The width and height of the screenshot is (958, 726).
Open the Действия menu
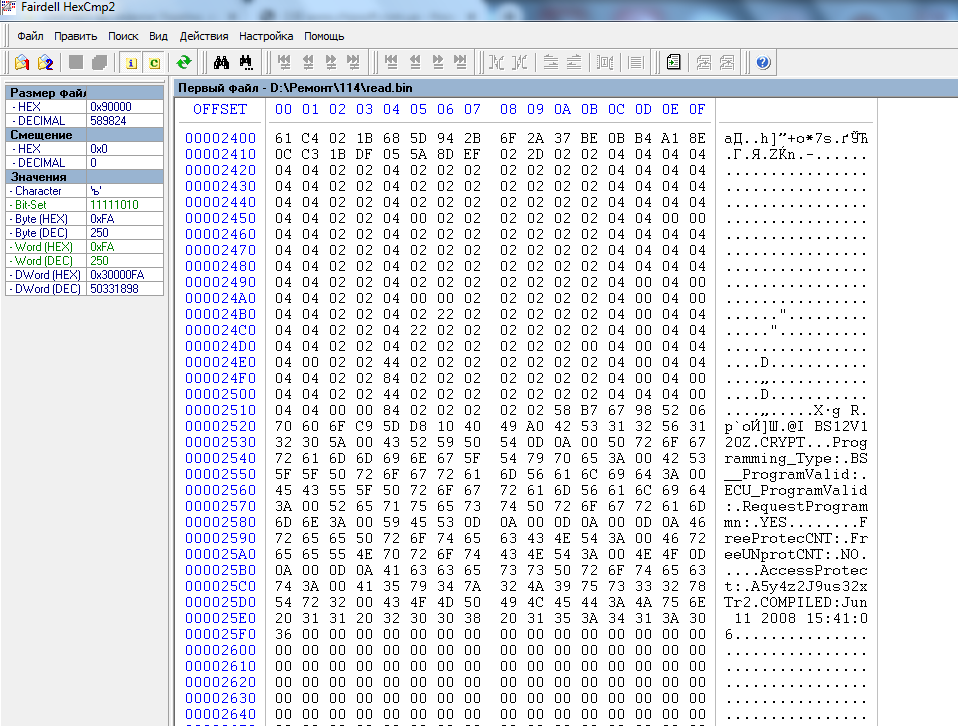click(204, 35)
